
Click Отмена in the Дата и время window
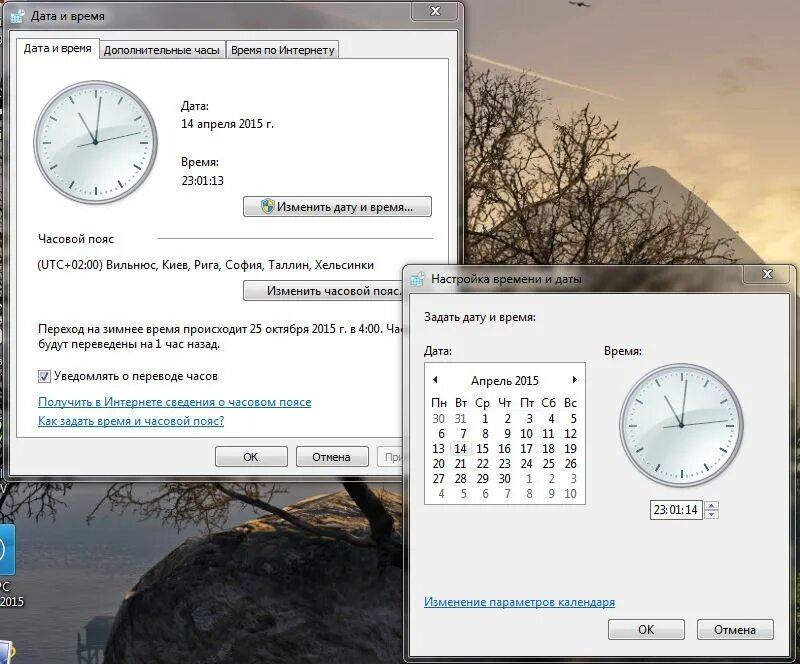click(332, 457)
